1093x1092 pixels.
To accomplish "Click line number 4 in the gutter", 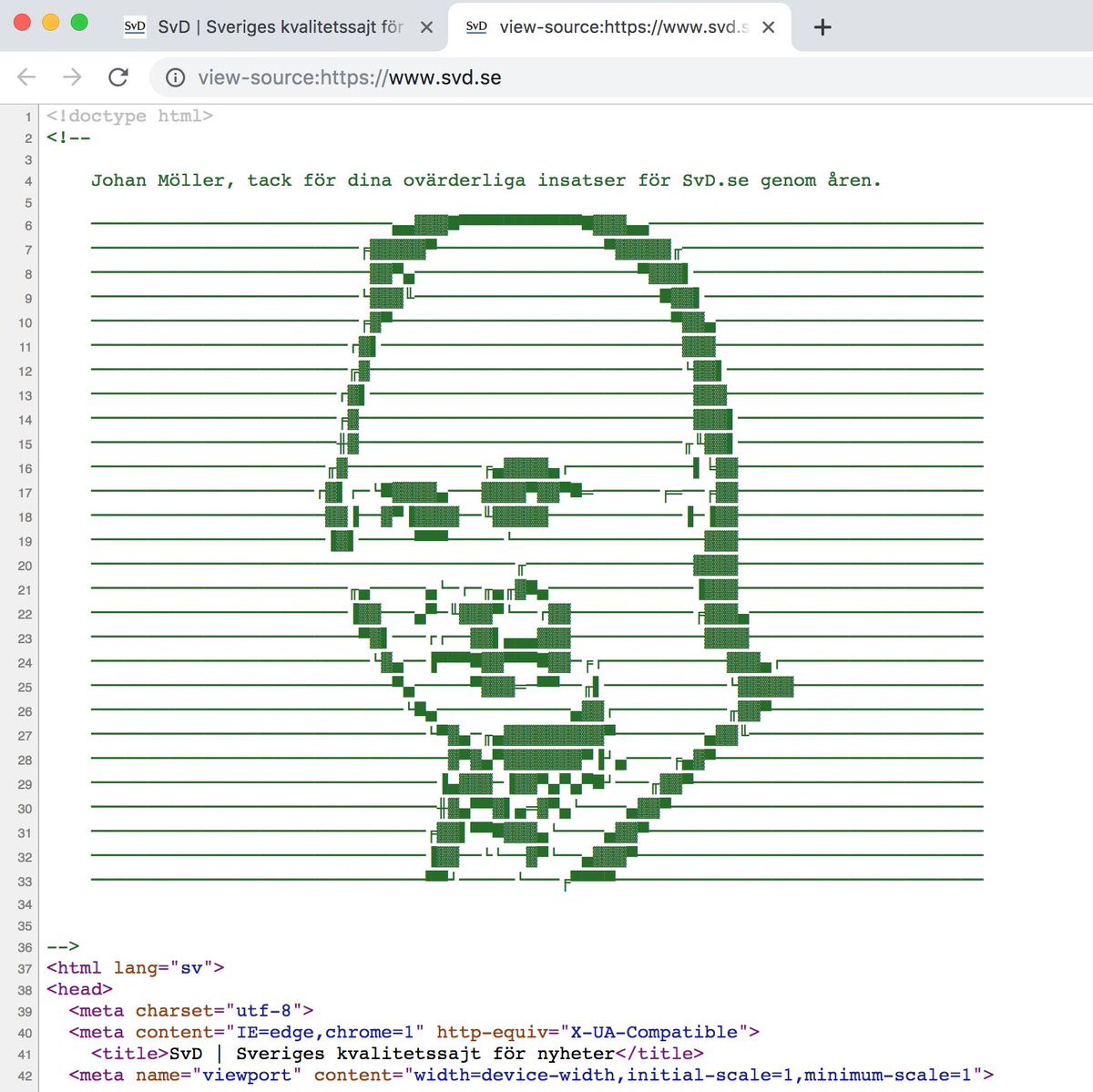I will click(x=28, y=181).
